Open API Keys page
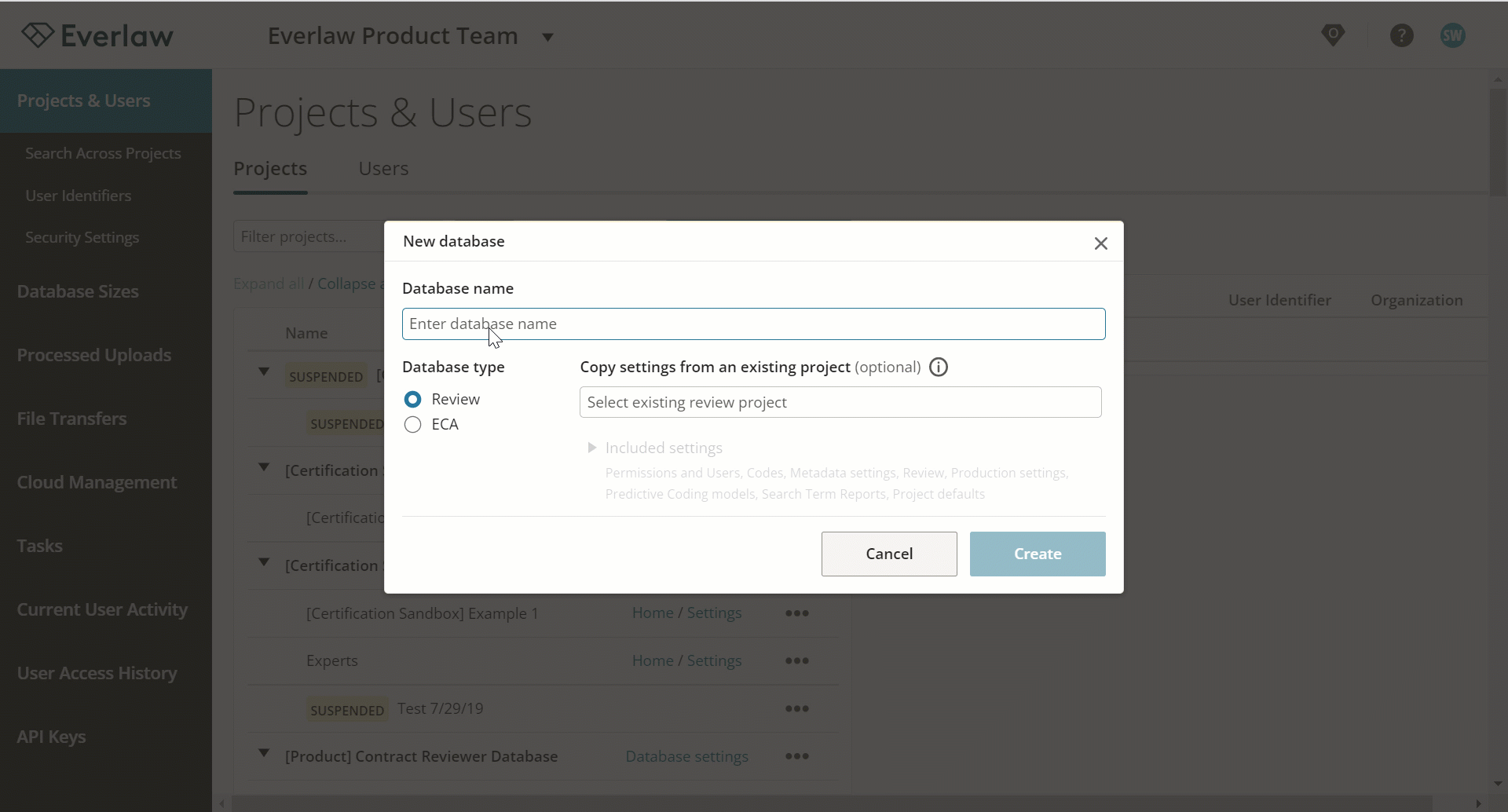Viewport: 1508px width, 812px height. [51, 737]
